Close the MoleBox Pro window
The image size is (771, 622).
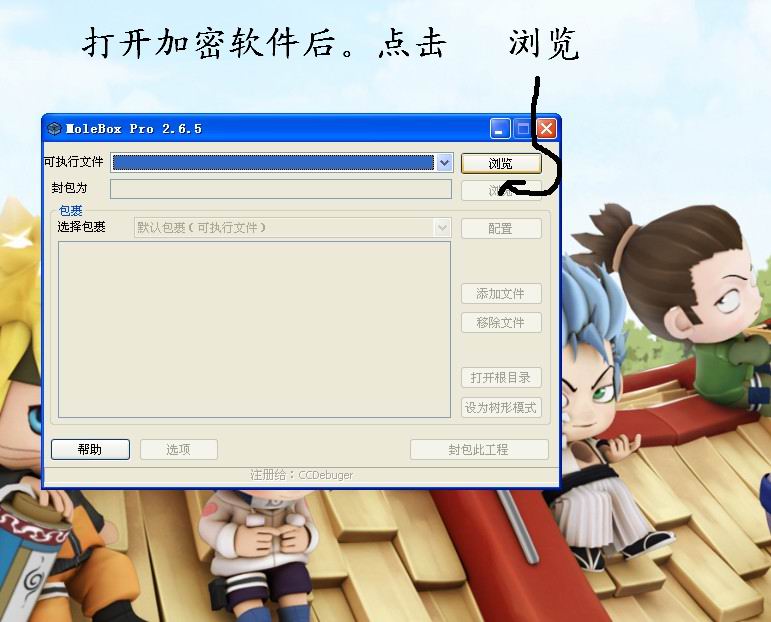[x=546, y=129]
